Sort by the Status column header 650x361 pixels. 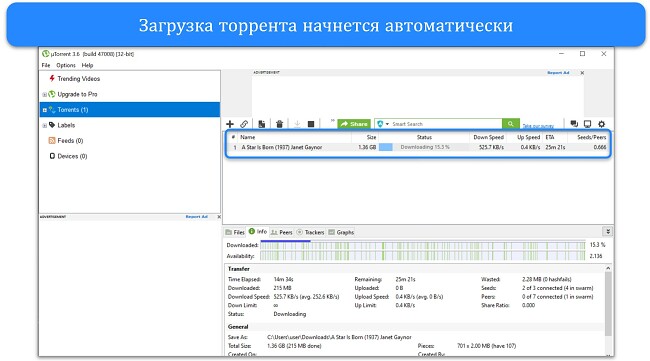(x=424, y=137)
